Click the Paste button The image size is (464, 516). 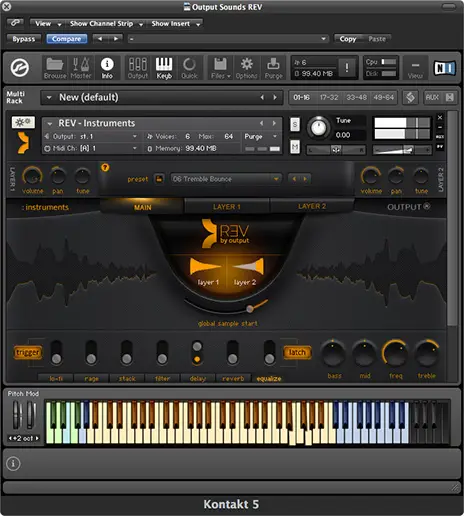coord(377,39)
